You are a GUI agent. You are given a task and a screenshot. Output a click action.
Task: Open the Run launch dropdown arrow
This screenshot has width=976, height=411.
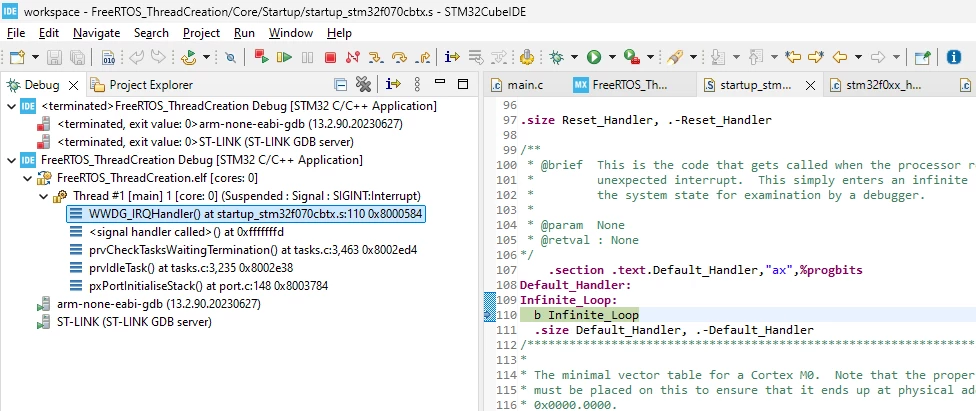[x=611, y=57]
